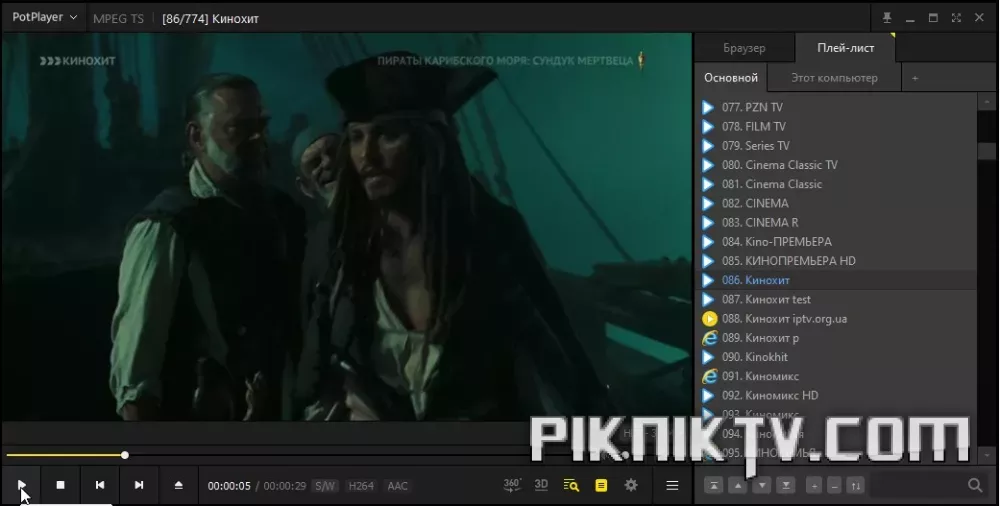Click the playlist search input field
The width and height of the screenshot is (1000, 506).
[916, 486]
